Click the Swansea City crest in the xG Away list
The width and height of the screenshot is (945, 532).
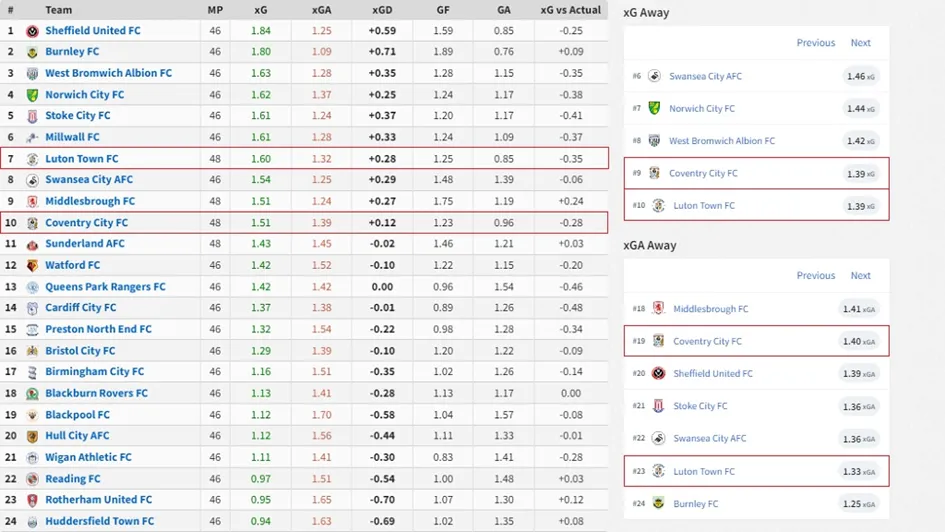pos(654,76)
